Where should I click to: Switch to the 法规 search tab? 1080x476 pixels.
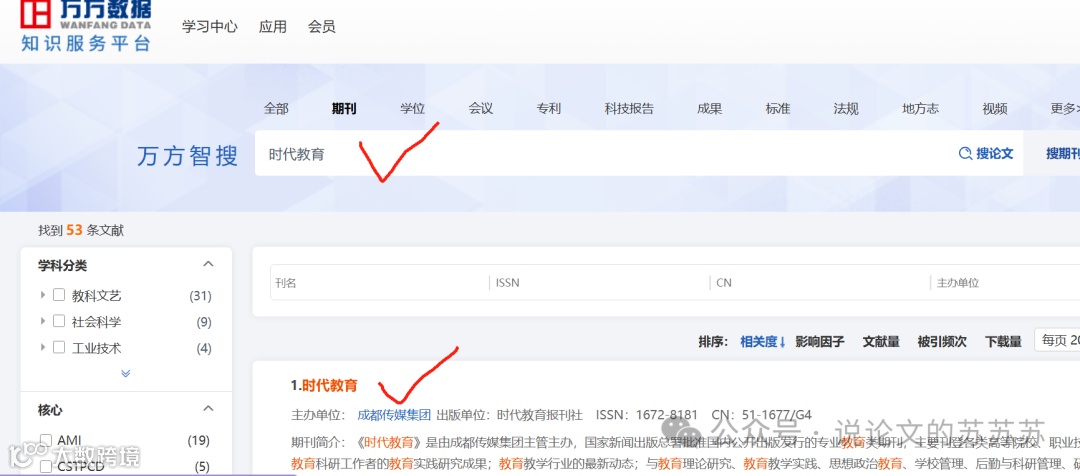pos(846,108)
